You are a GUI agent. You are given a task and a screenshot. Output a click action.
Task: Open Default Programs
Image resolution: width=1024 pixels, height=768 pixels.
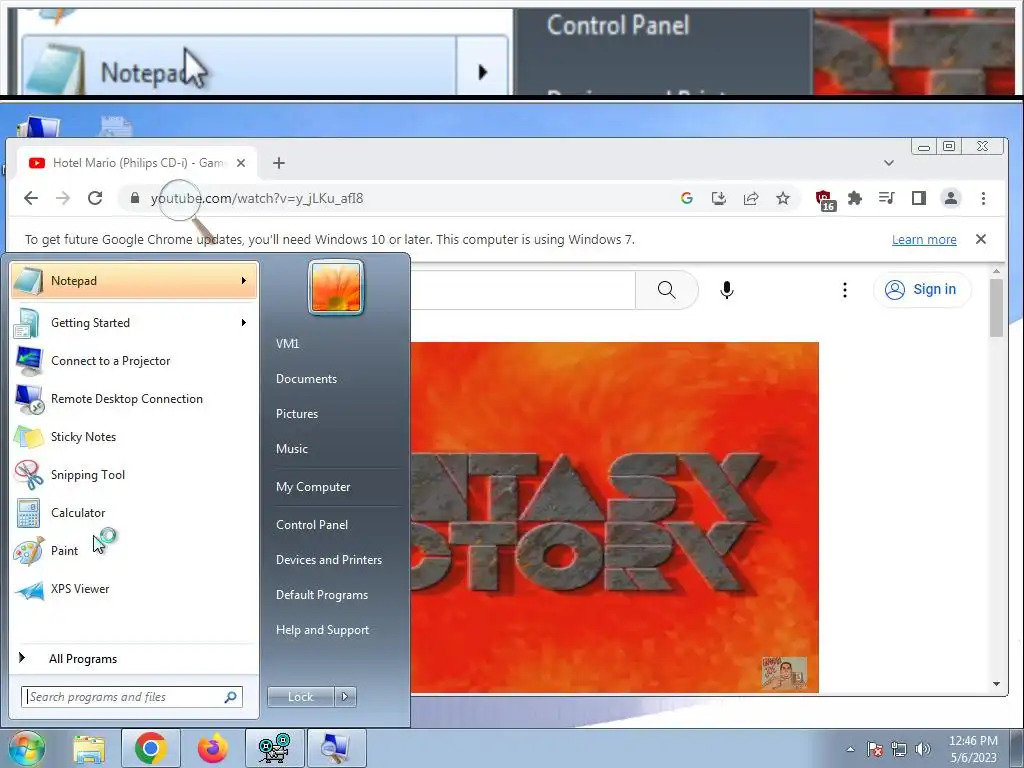(x=321, y=595)
